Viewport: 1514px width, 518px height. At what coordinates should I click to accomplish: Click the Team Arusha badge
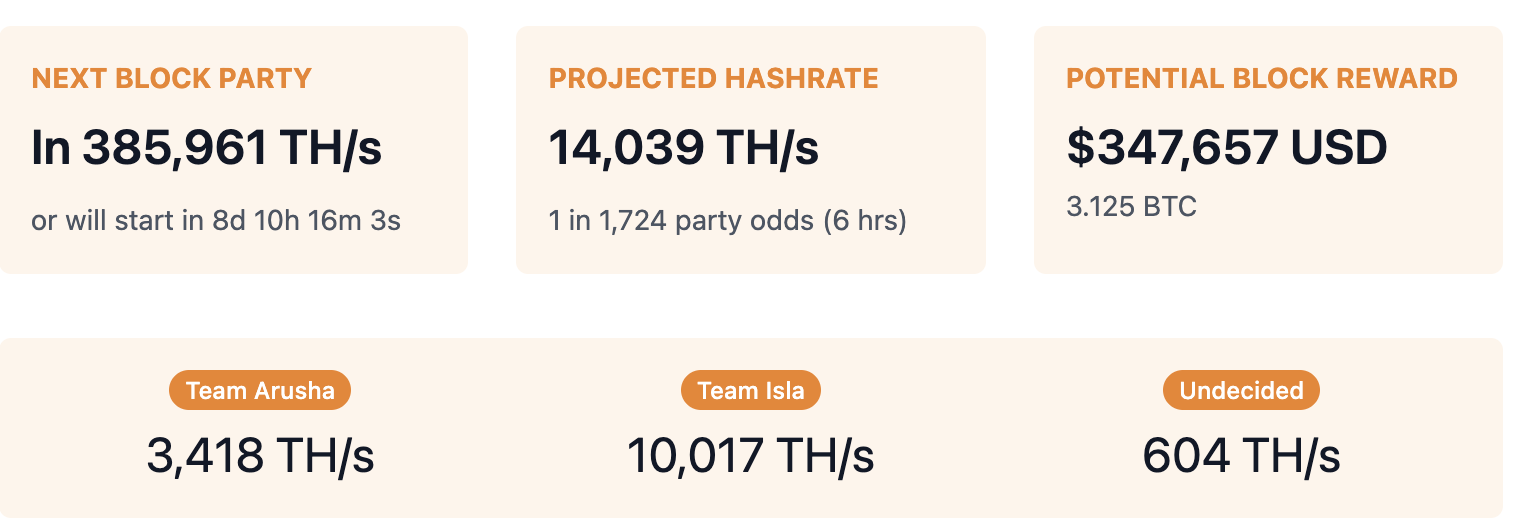coord(260,390)
